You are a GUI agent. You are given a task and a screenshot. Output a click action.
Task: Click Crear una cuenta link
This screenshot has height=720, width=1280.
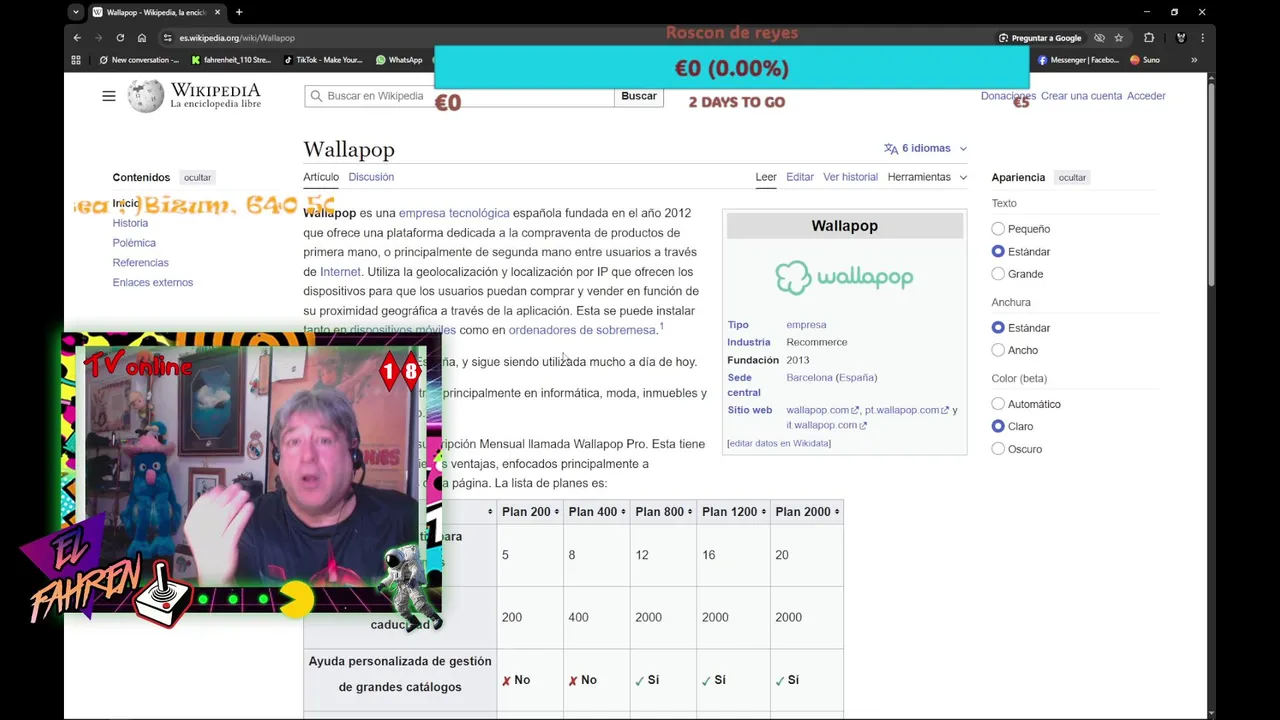(1081, 96)
